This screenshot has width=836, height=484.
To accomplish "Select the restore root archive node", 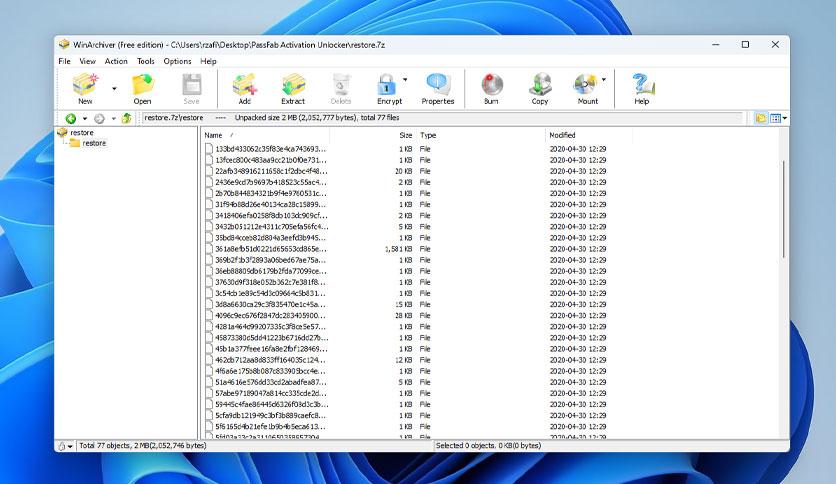I will (x=82, y=132).
